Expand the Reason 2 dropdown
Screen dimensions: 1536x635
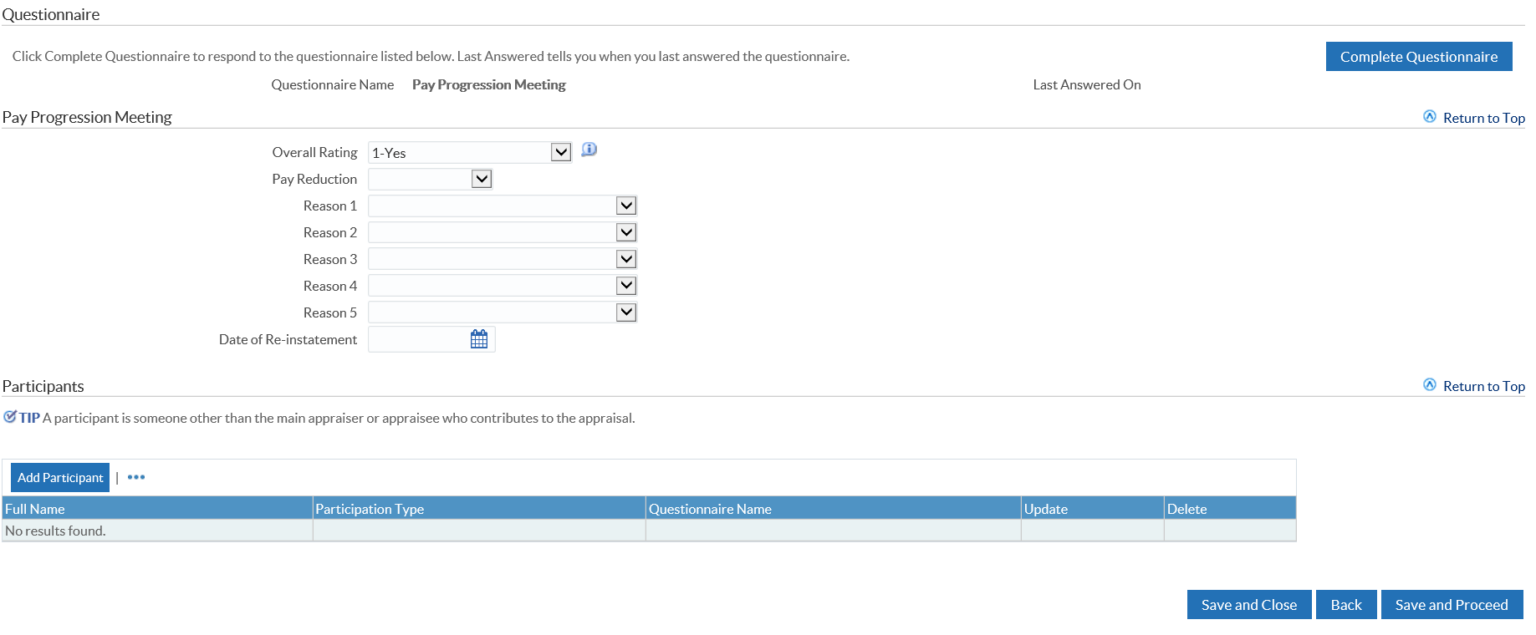pyautogui.click(x=626, y=232)
